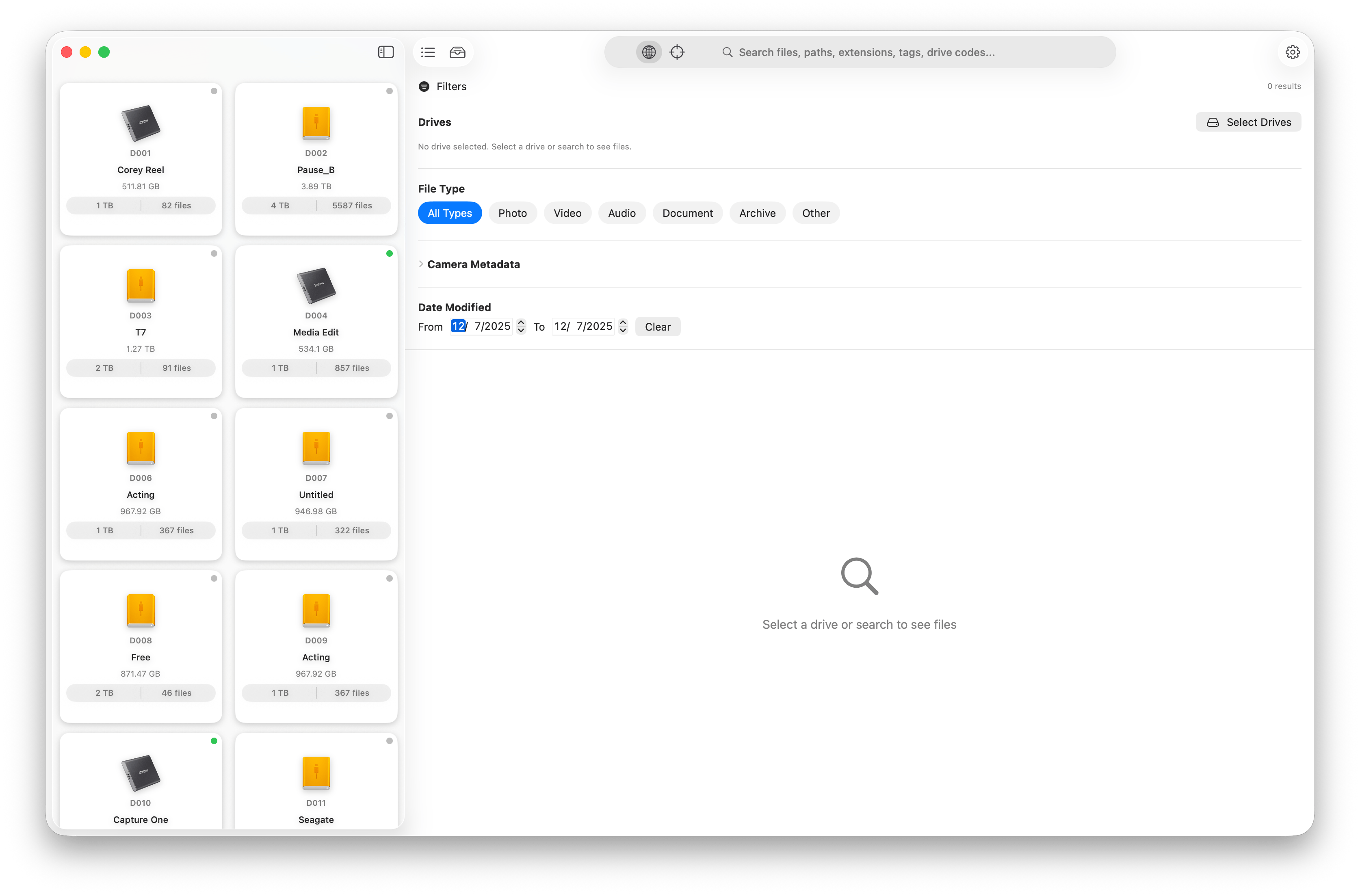Filter results by Document type
Image resolution: width=1360 pixels, height=896 pixels.
(x=687, y=212)
